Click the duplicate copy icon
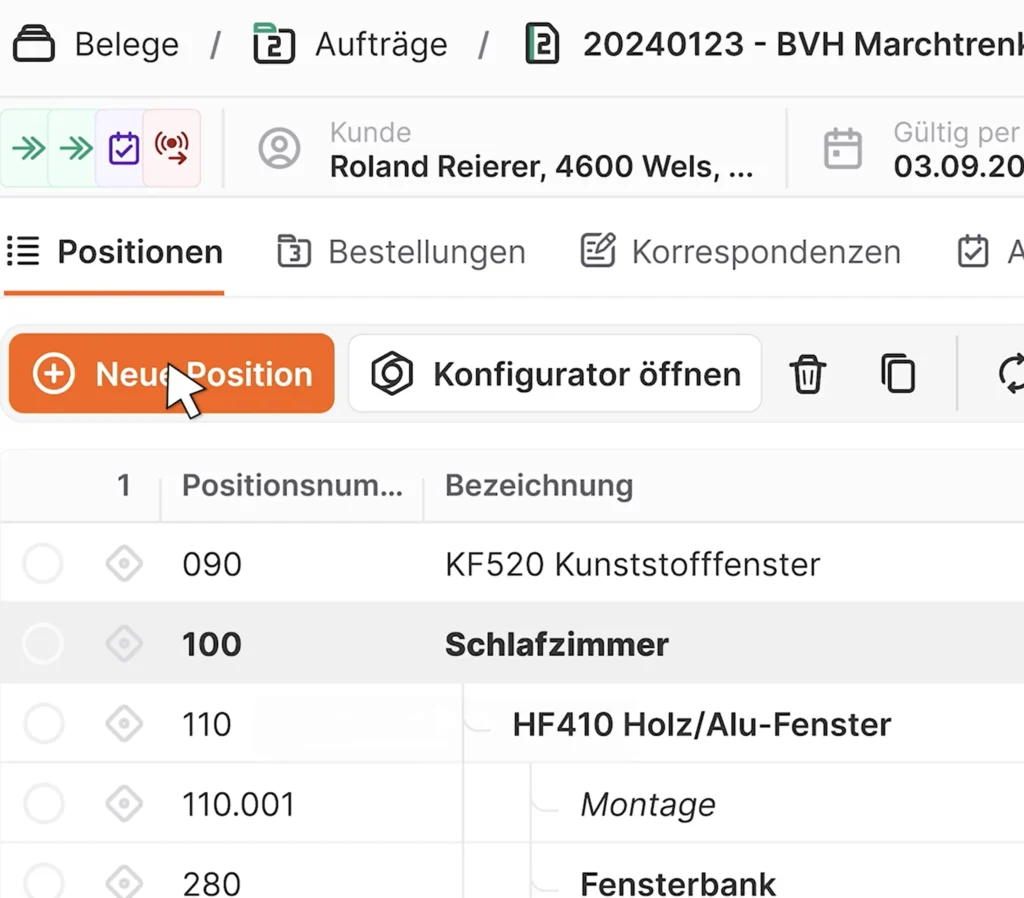The width and height of the screenshot is (1024, 898). [898, 374]
